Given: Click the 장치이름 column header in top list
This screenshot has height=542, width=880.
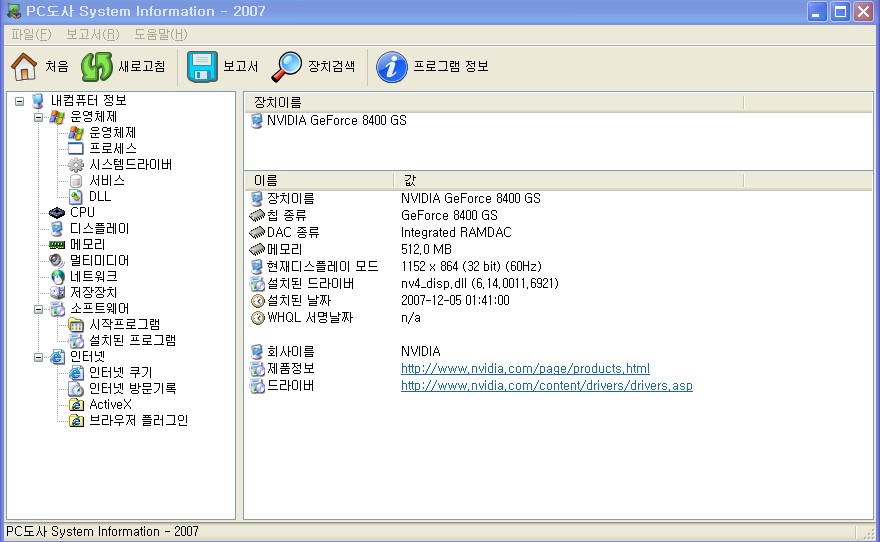Looking at the screenshot, I should (x=494, y=103).
